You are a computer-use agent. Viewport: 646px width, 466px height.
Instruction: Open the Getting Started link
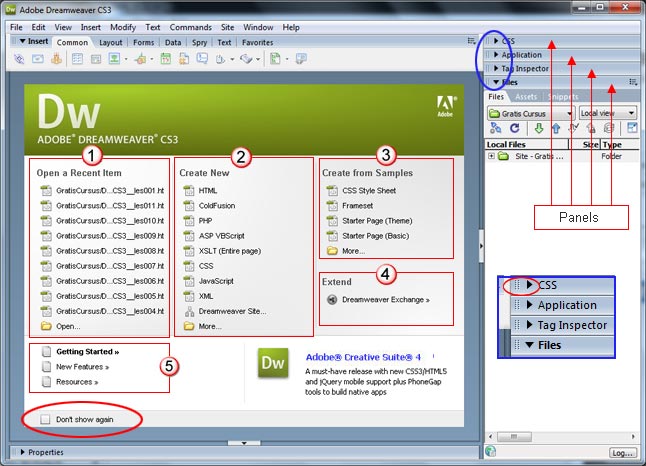pyautogui.click(x=81, y=351)
